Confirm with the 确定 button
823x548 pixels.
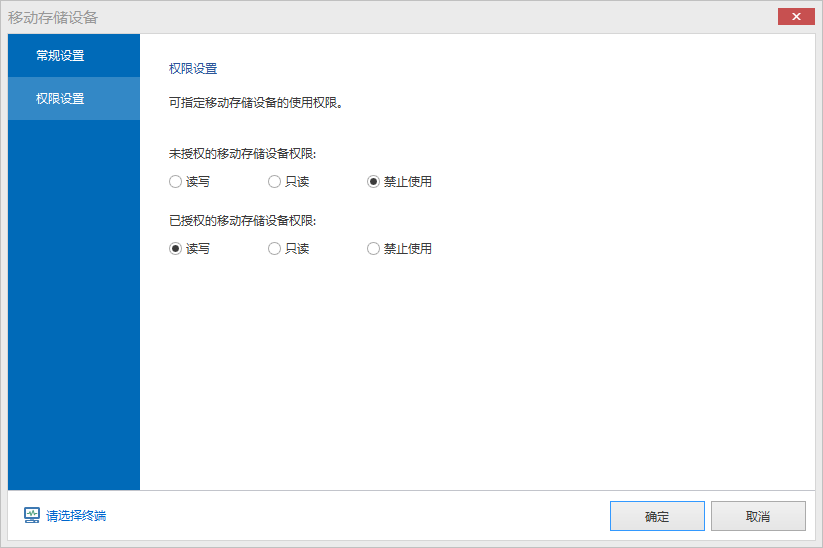click(x=657, y=516)
